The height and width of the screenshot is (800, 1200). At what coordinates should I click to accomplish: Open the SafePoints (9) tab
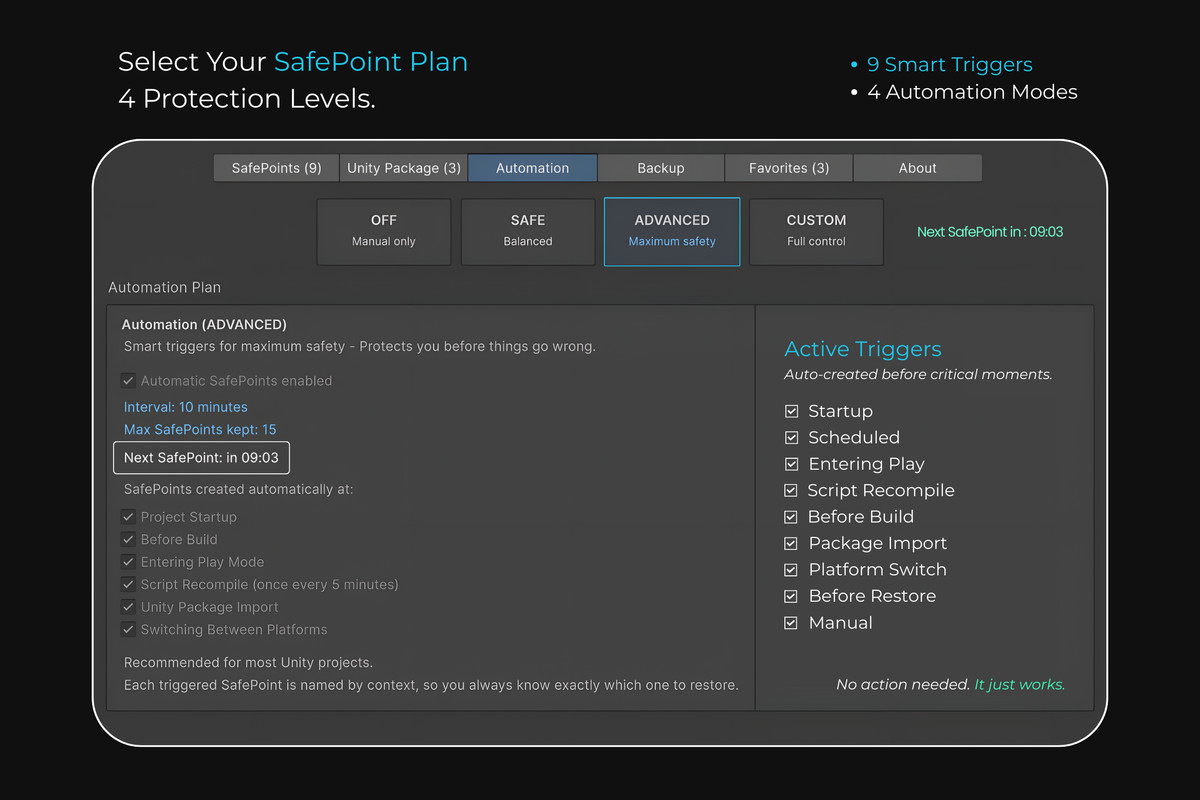click(276, 168)
